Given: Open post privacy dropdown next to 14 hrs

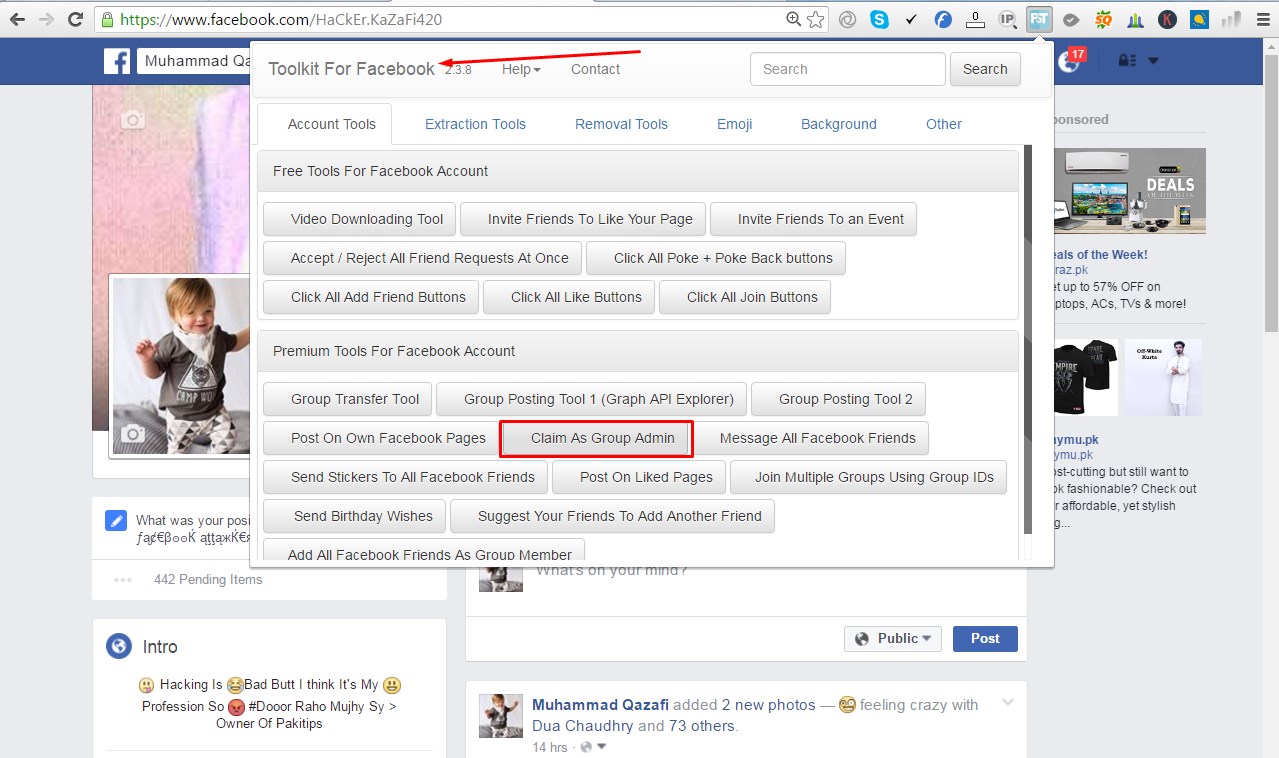Looking at the screenshot, I should pyautogui.click(x=594, y=747).
